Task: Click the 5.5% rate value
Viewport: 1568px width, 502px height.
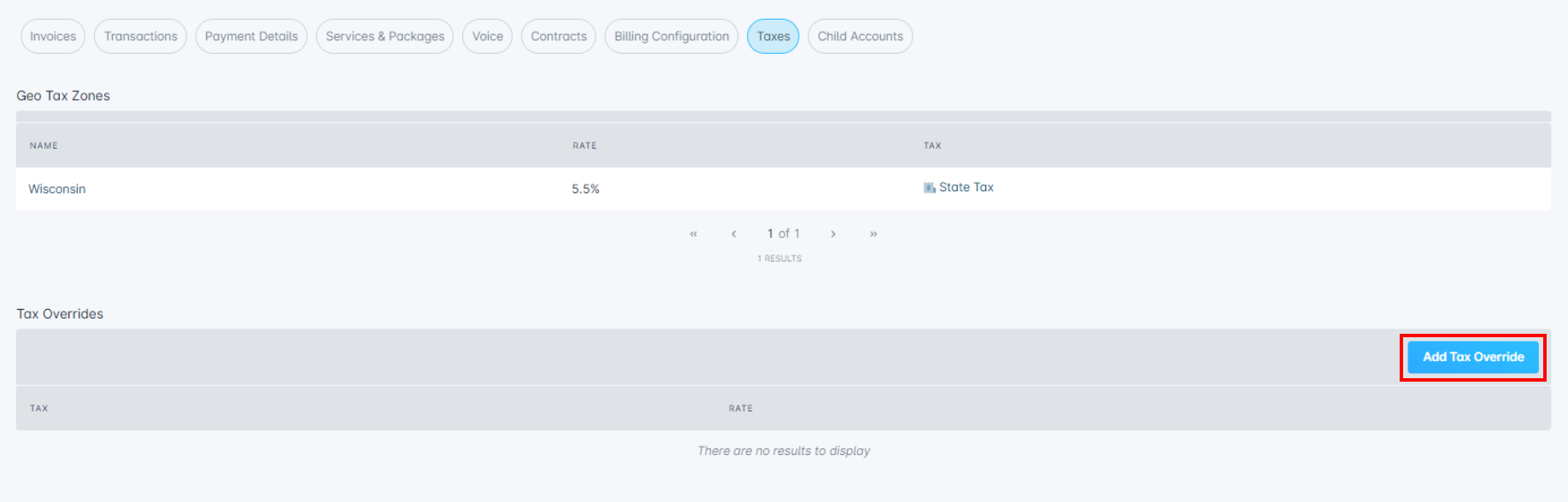Action: click(585, 189)
